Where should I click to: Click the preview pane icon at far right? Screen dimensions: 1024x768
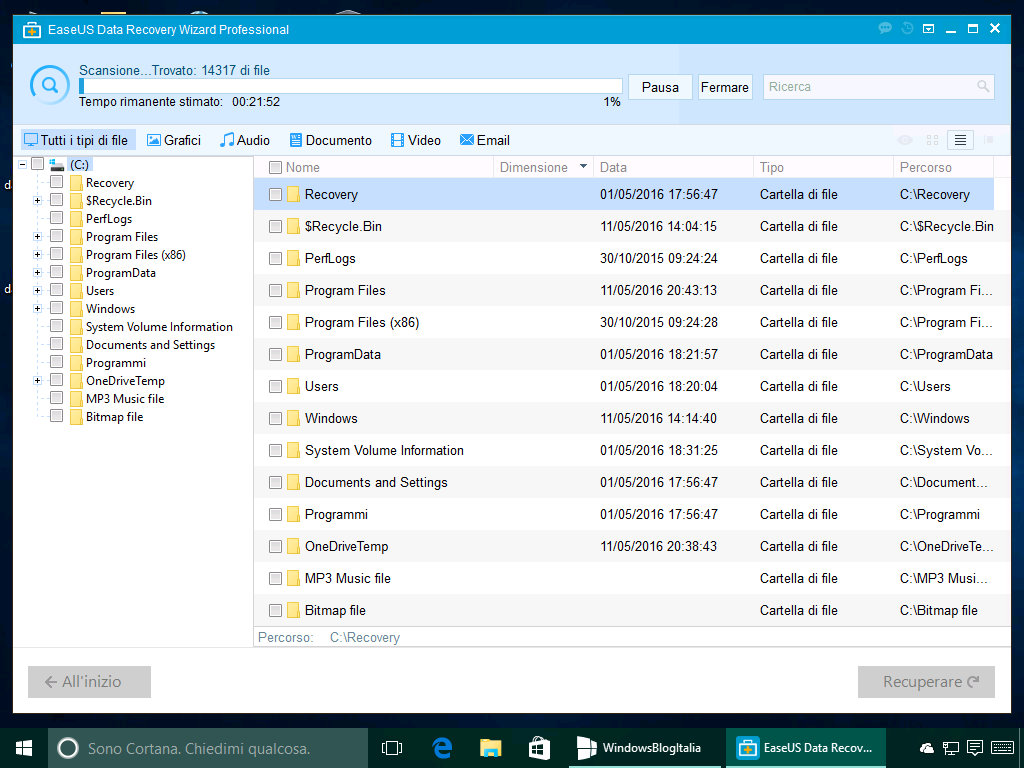[x=989, y=140]
